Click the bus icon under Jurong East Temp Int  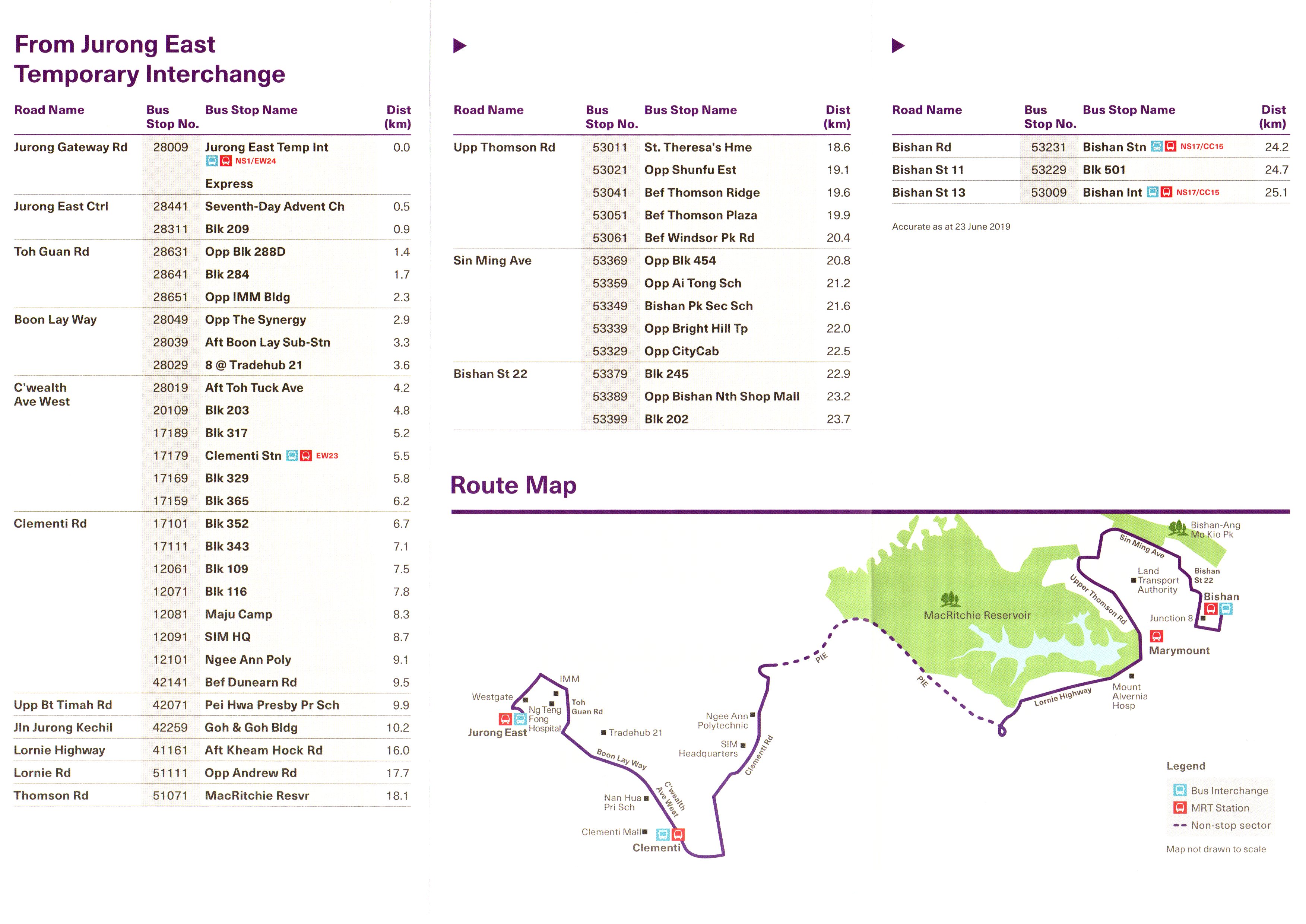[x=212, y=161]
